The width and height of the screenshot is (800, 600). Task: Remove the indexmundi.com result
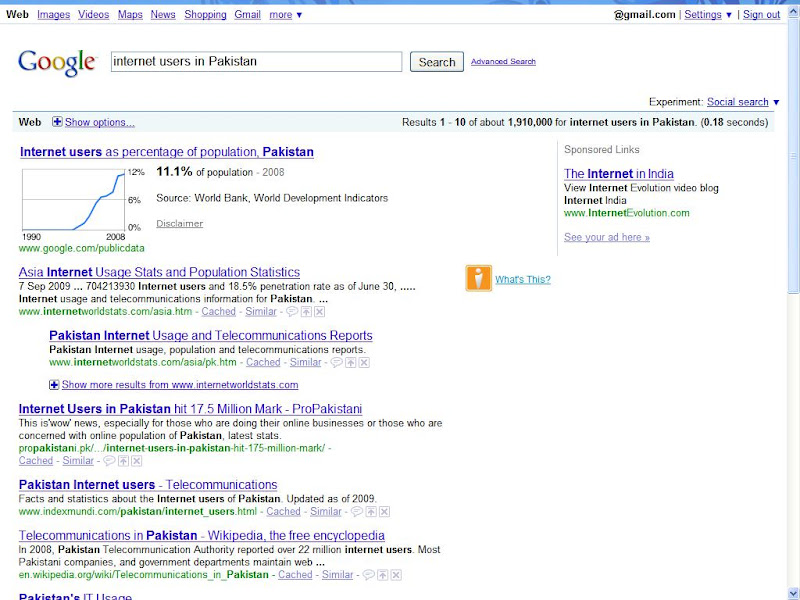[x=385, y=511]
